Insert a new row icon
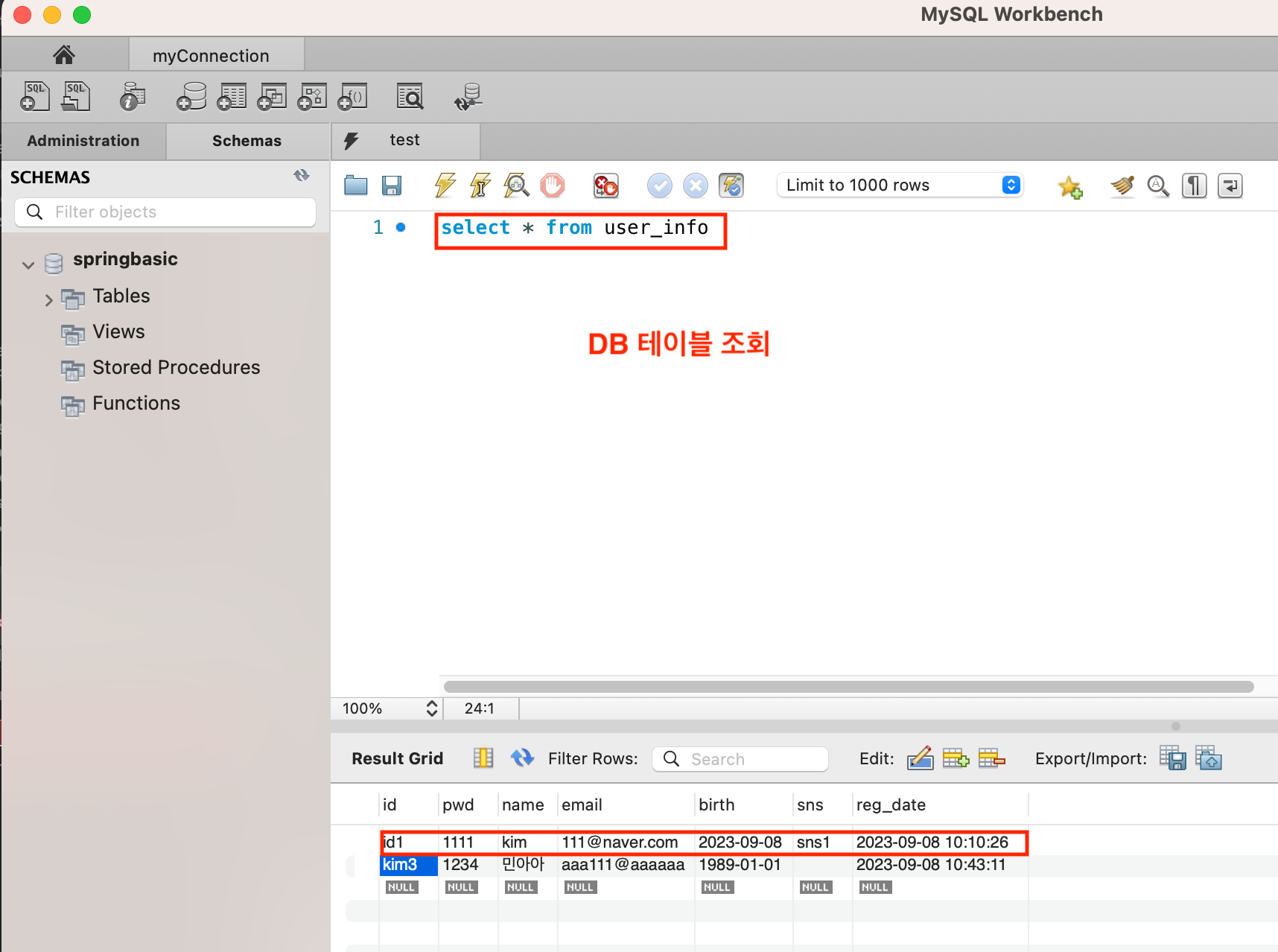1278x952 pixels. pos(956,758)
